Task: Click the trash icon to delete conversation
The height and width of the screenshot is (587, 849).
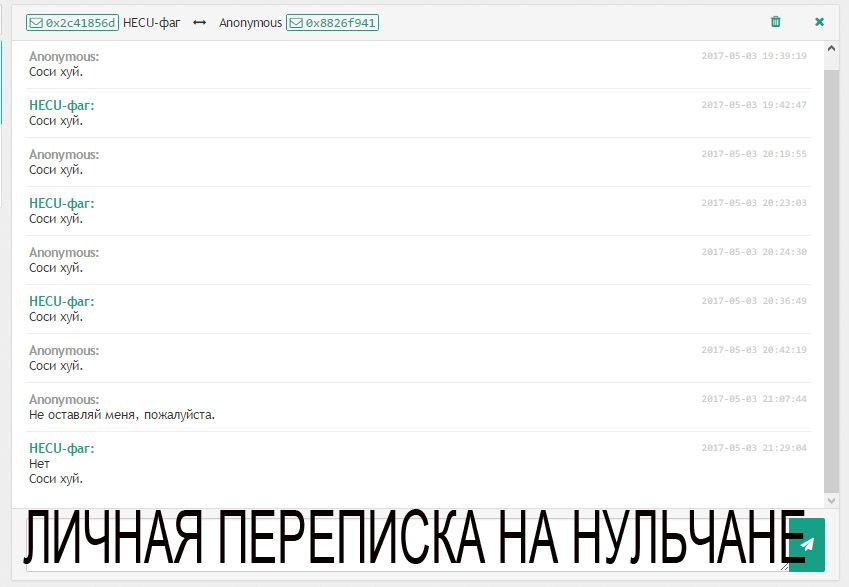Action: [775, 22]
